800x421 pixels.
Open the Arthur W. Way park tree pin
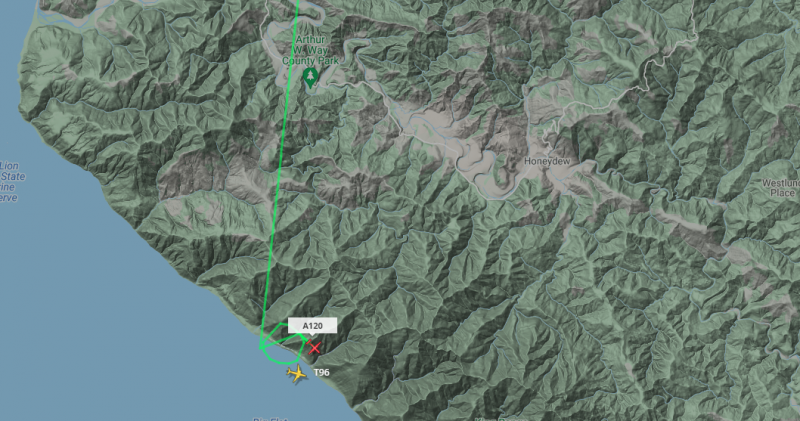[309, 78]
